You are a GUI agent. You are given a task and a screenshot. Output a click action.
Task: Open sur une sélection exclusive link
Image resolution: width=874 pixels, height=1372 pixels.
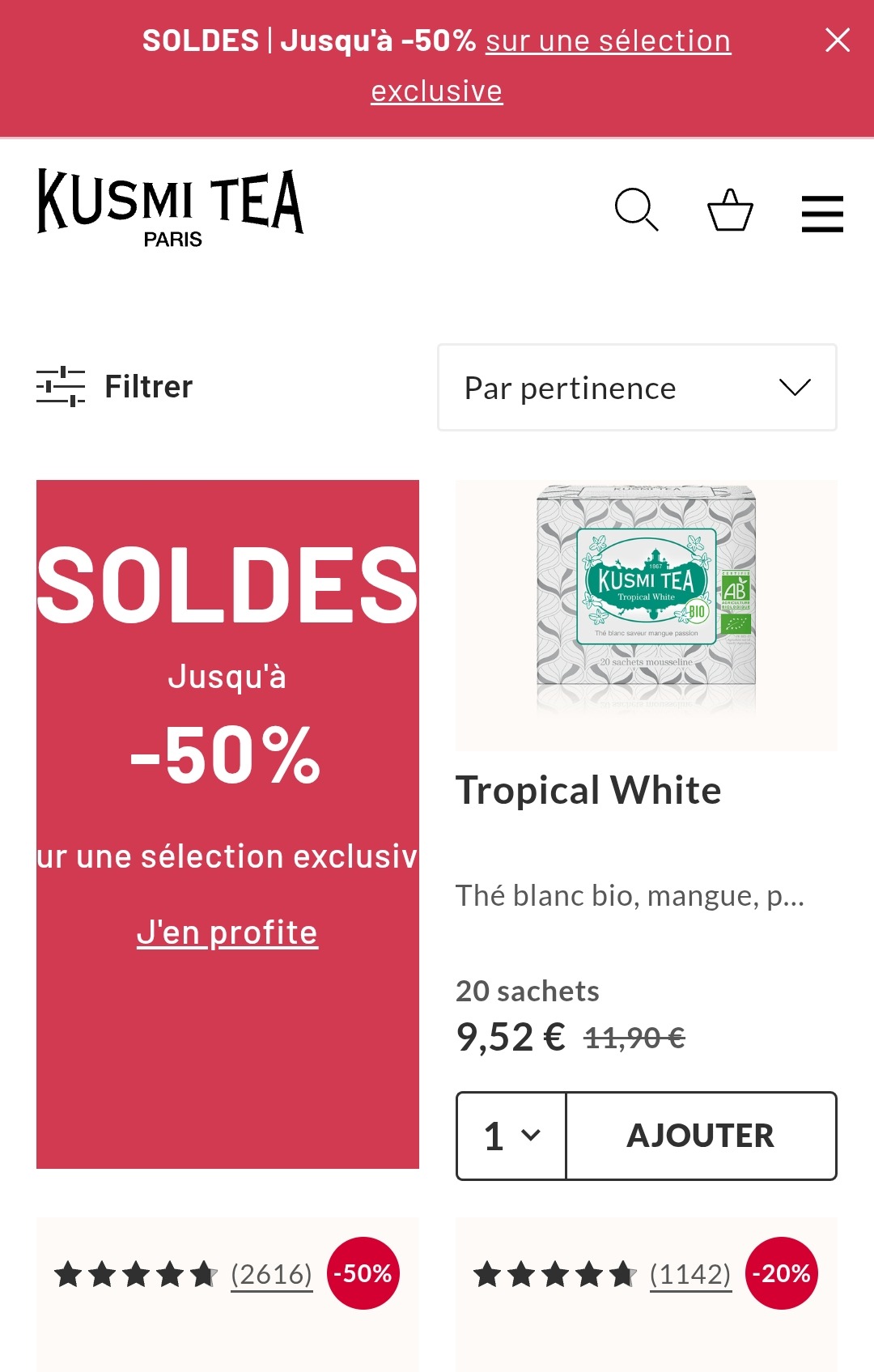tap(608, 40)
